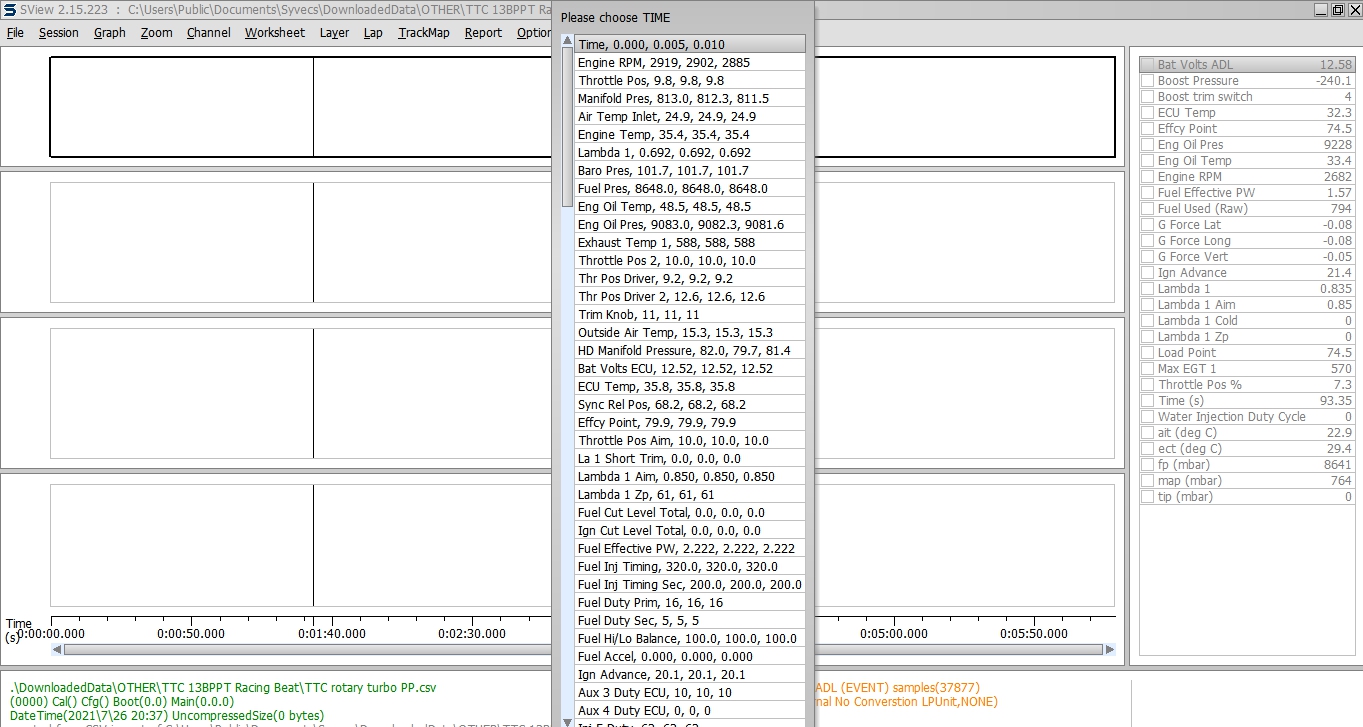Open the Channel menu
This screenshot has width=1363, height=727.
tap(208, 32)
